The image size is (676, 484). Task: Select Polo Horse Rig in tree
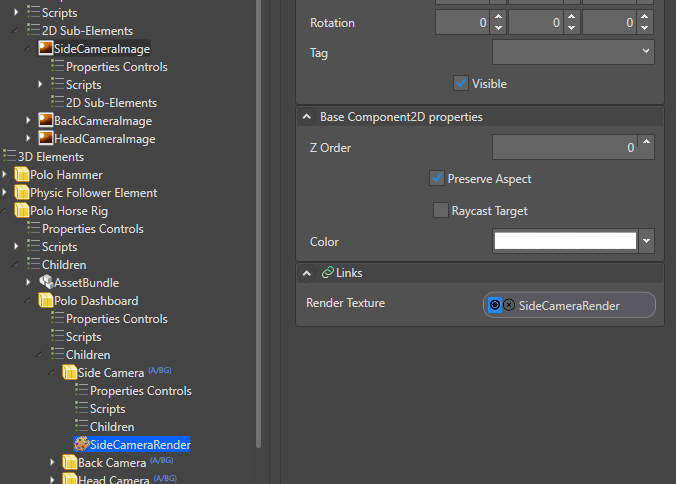pos(68,211)
